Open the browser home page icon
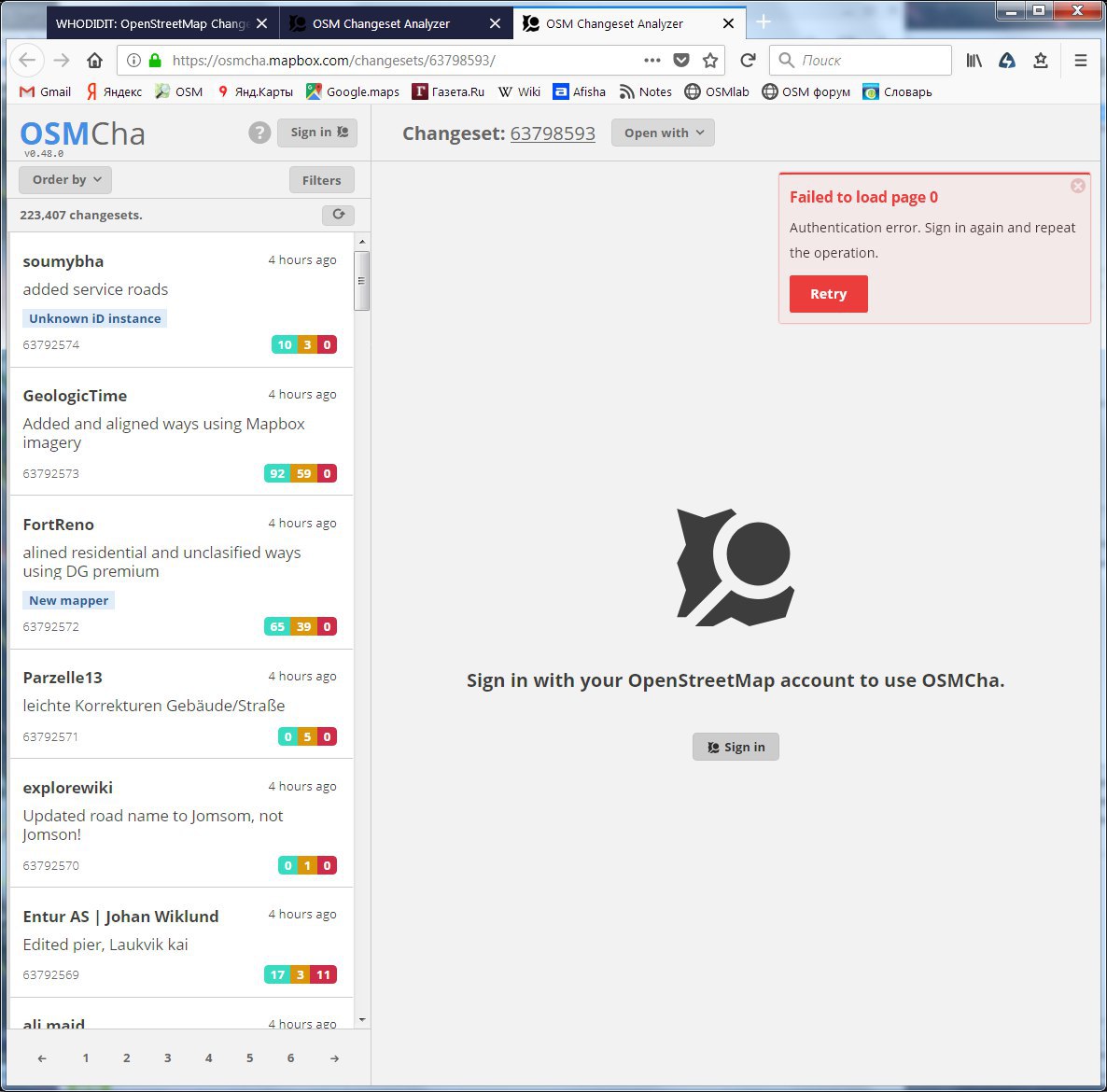The image size is (1107, 1092). click(x=94, y=60)
